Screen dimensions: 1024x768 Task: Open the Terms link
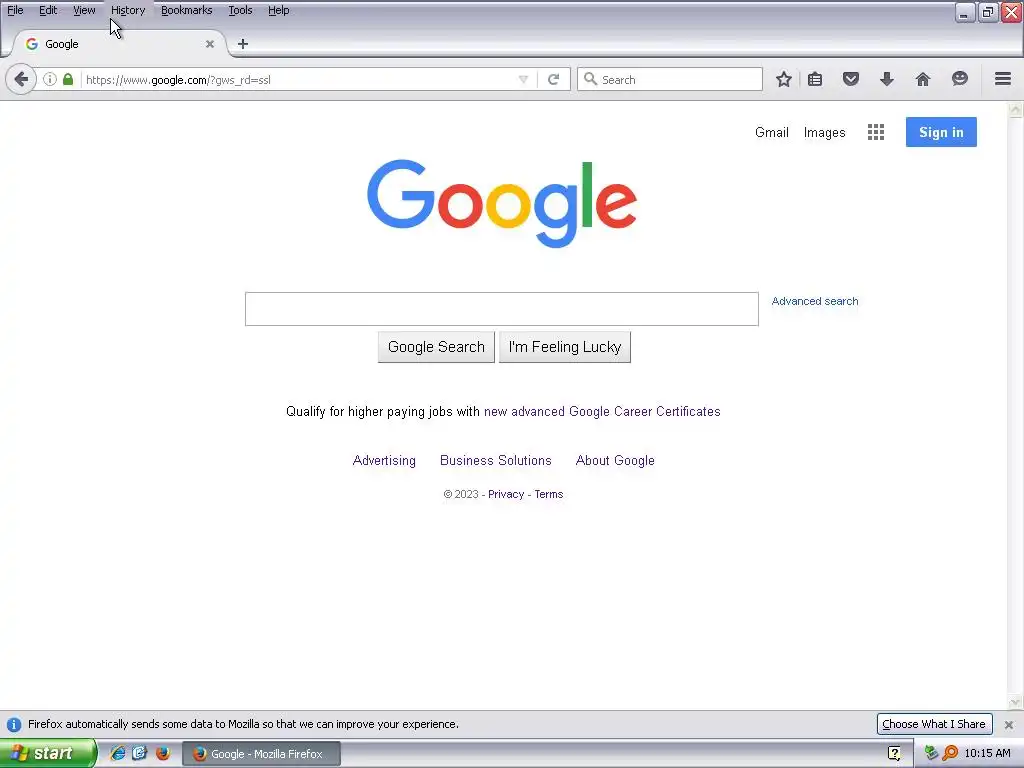coord(549,494)
